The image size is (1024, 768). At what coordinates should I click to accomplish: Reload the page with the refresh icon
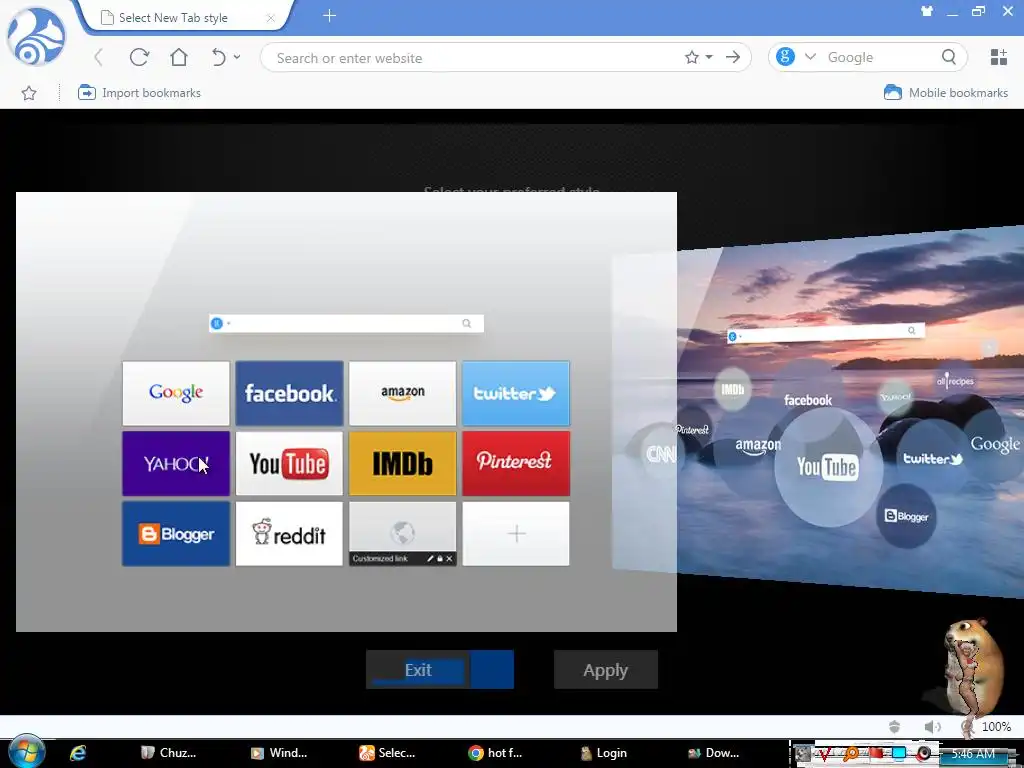[139, 57]
